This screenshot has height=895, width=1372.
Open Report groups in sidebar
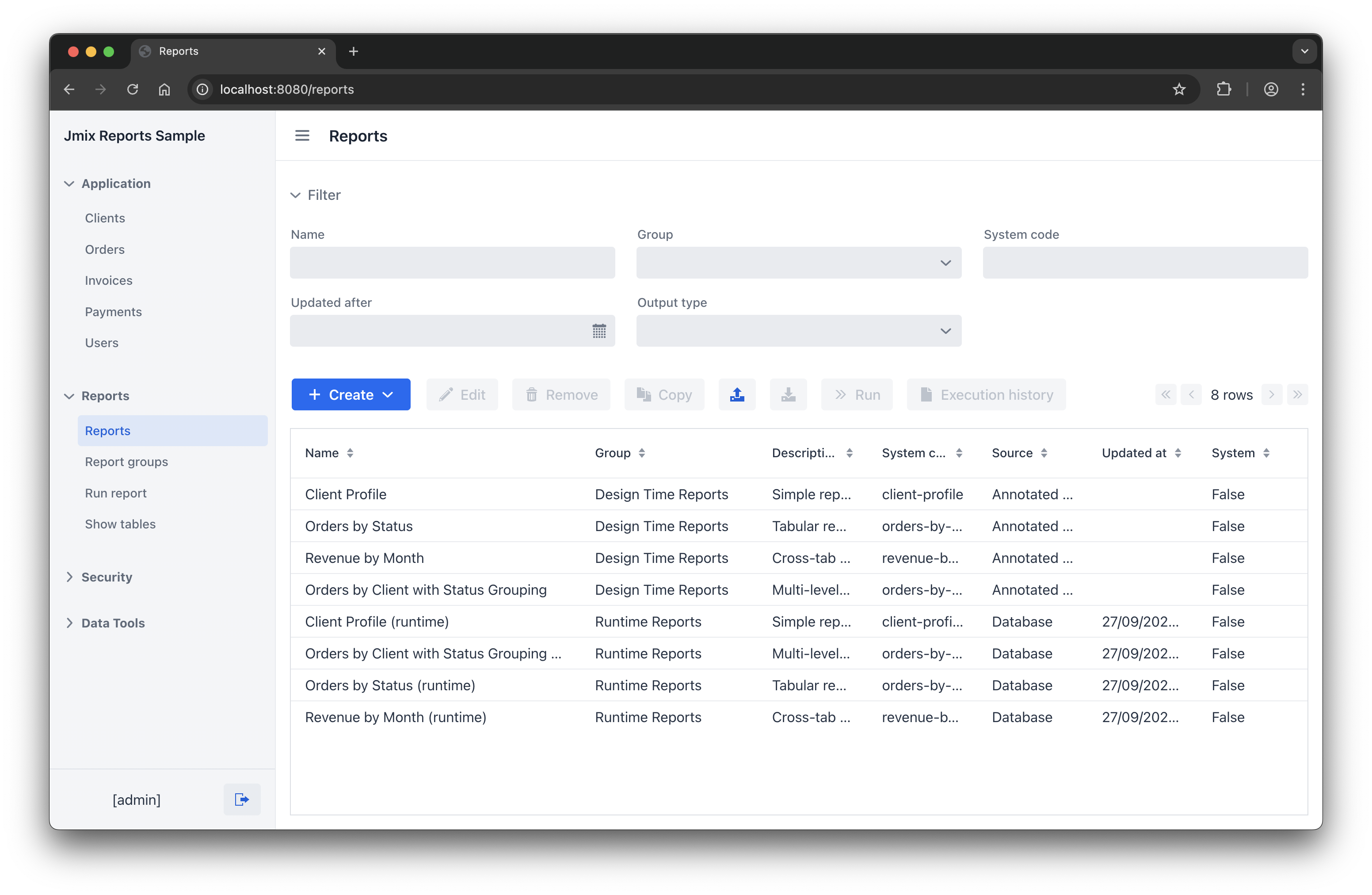pyautogui.click(x=126, y=462)
